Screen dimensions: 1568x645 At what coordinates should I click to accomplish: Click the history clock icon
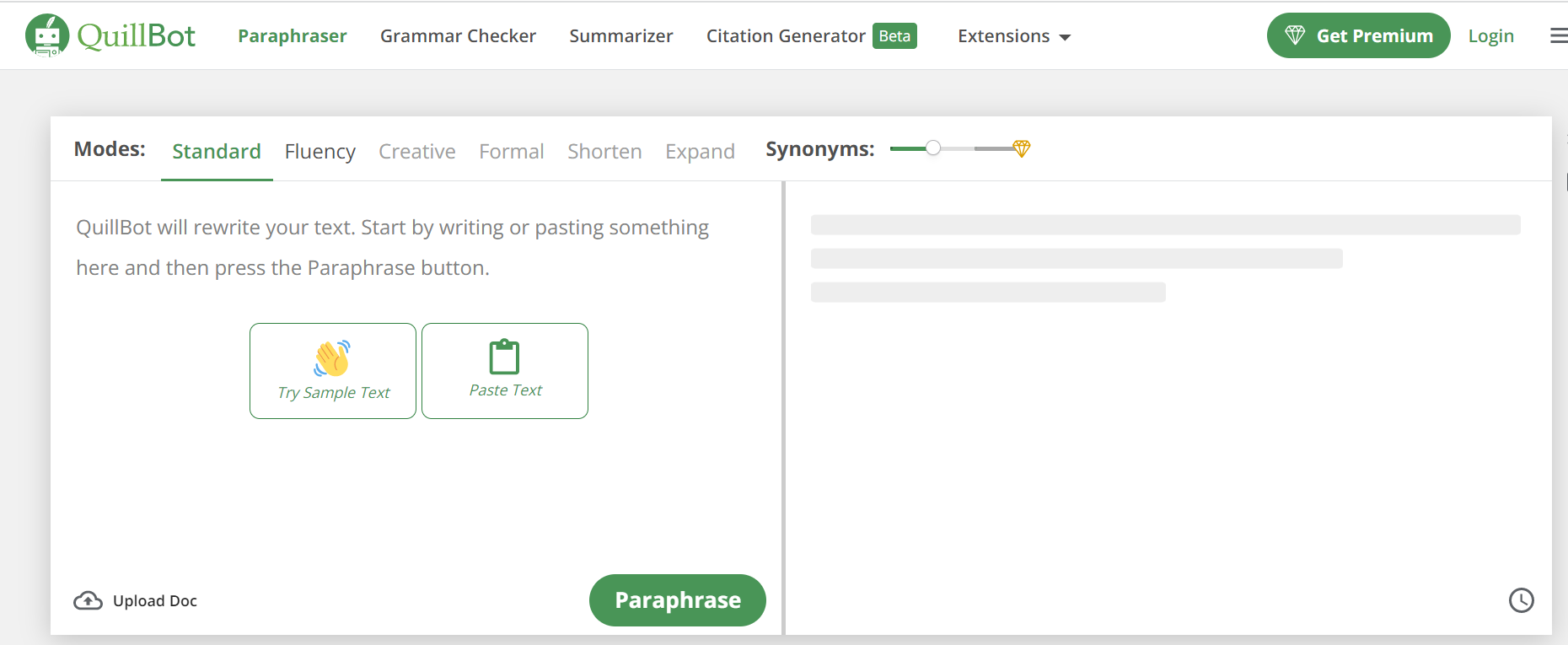1521,600
